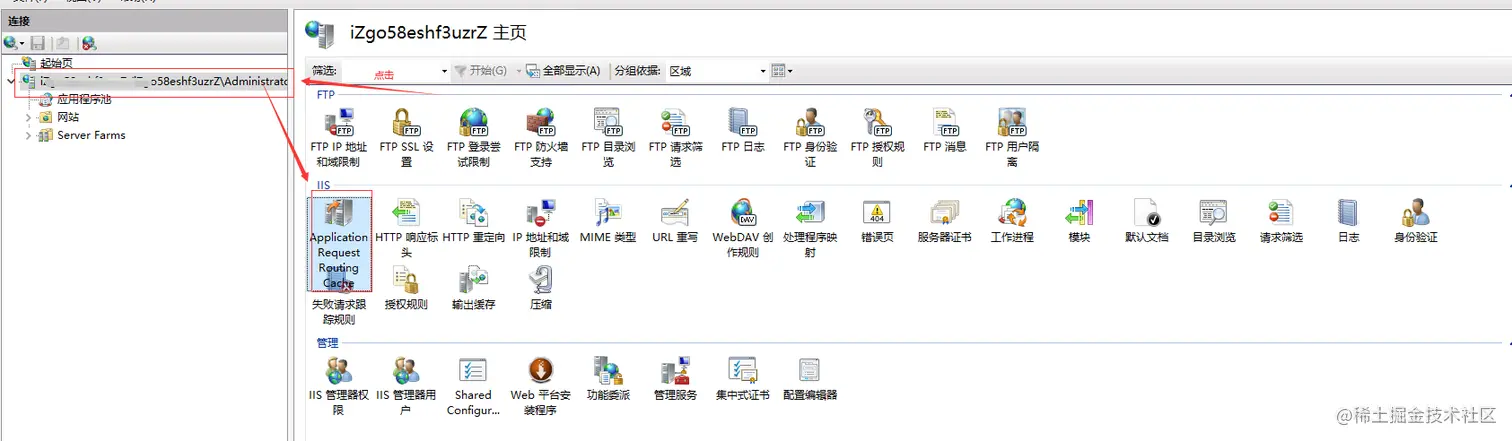Screen dimensions: 1512x441
Task: Open 默认文档 feature
Action: coord(1146,221)
